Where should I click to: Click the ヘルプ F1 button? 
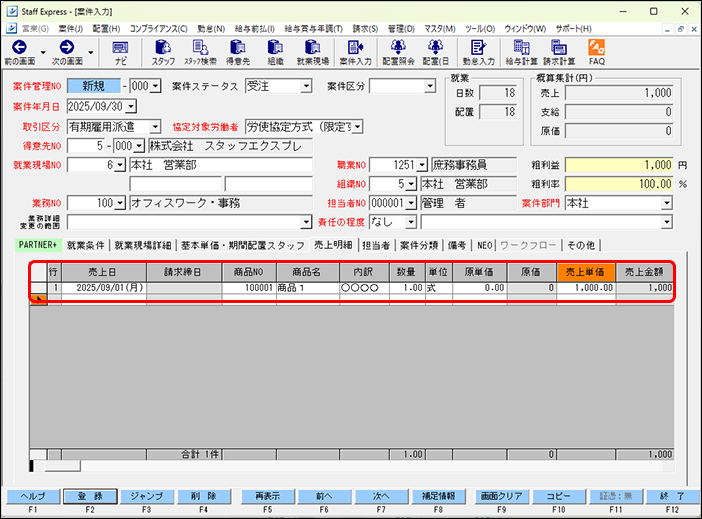click(33, 496)
